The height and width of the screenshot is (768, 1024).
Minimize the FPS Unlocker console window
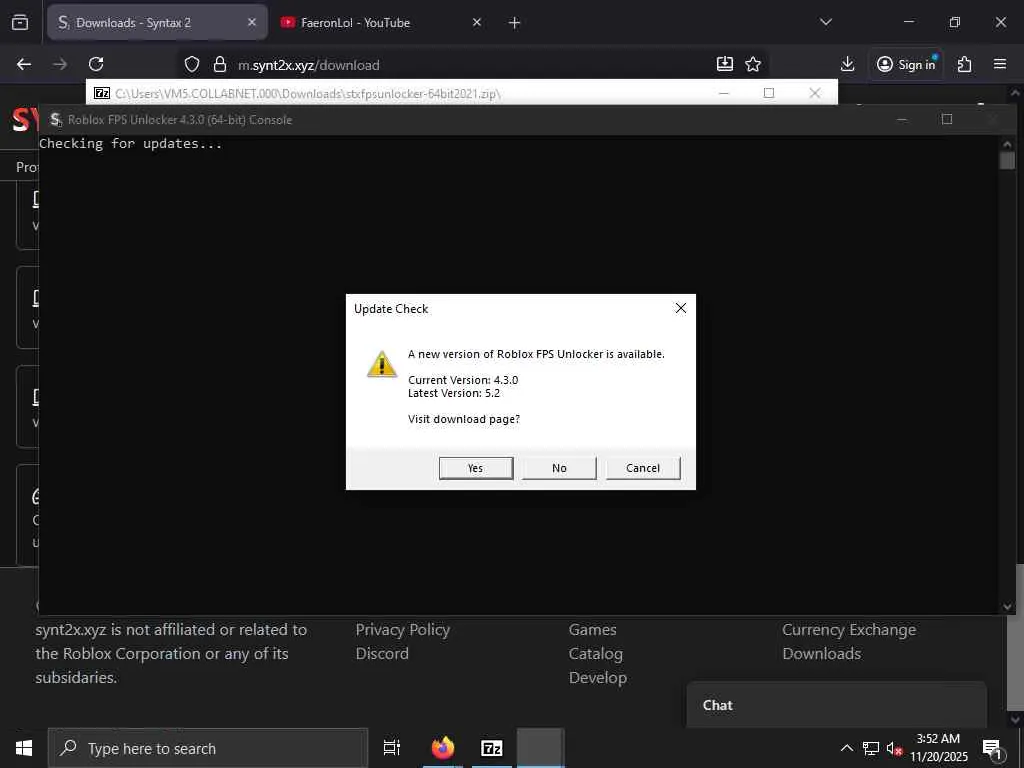pos(902,120)
